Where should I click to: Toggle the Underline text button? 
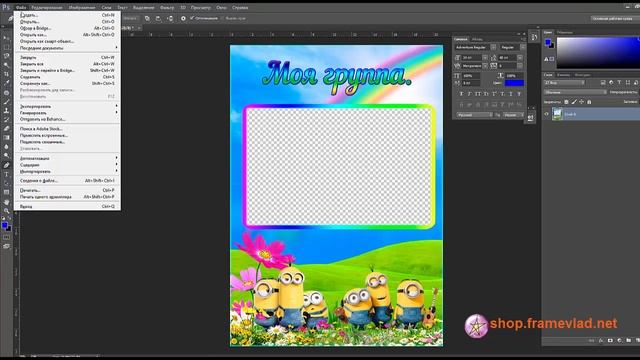click(511, 94)
